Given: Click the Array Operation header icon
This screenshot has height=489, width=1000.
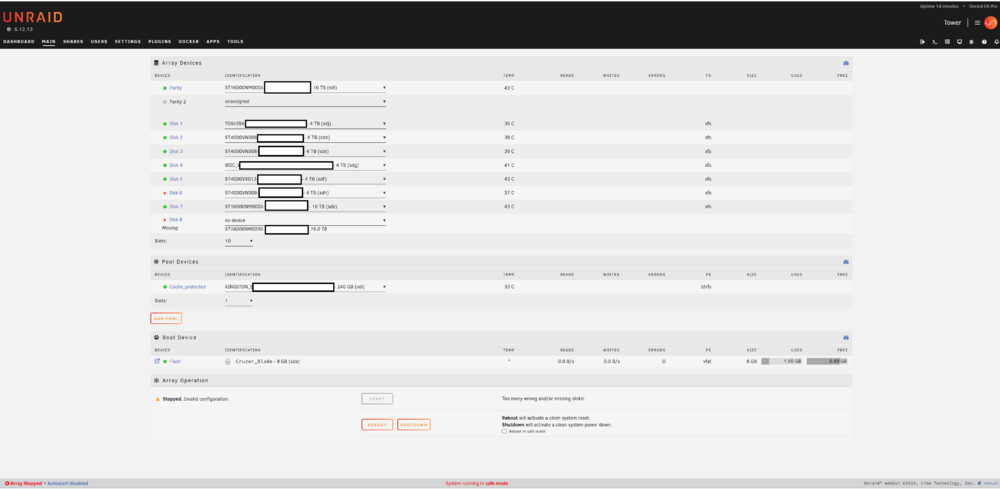Looking at the screenshot, I should point(156,380).
